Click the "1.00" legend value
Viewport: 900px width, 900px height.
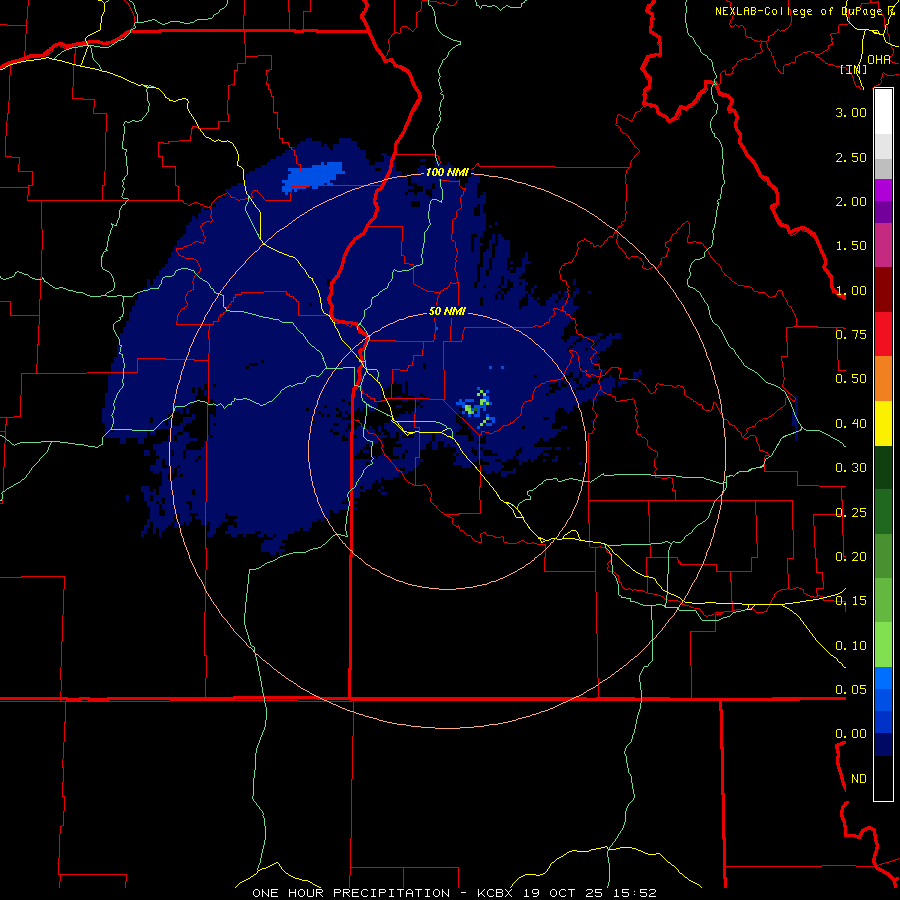[851, 290]
